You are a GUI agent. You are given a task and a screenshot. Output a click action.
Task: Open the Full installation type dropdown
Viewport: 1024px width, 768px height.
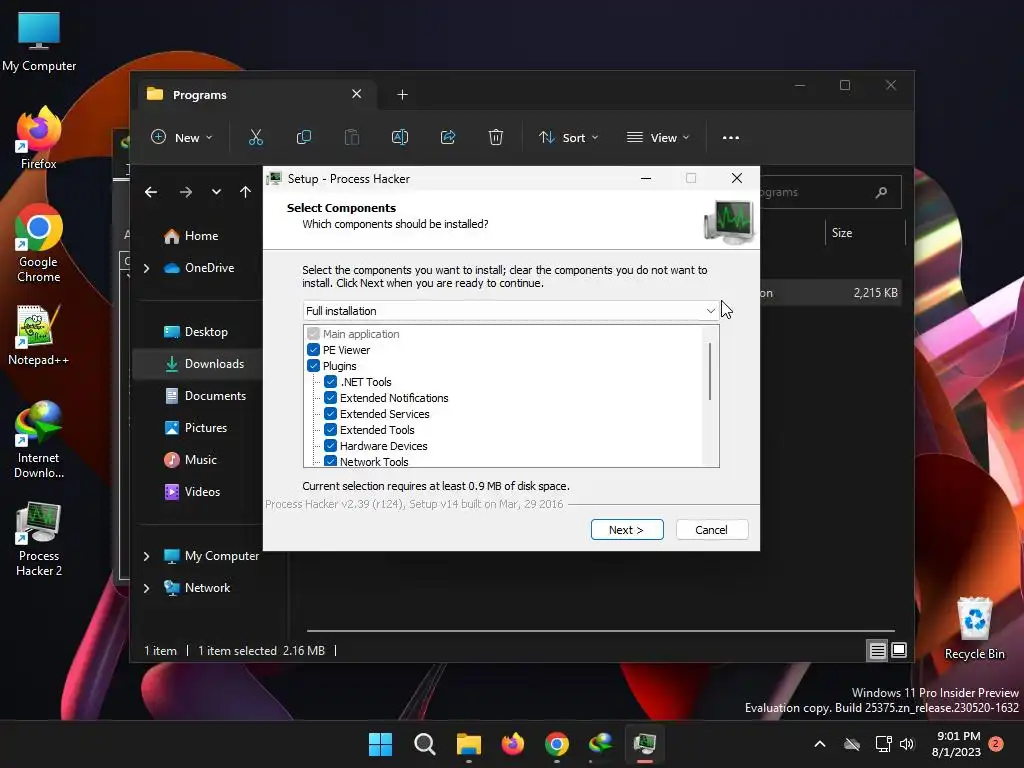click(x=511, y=311)
